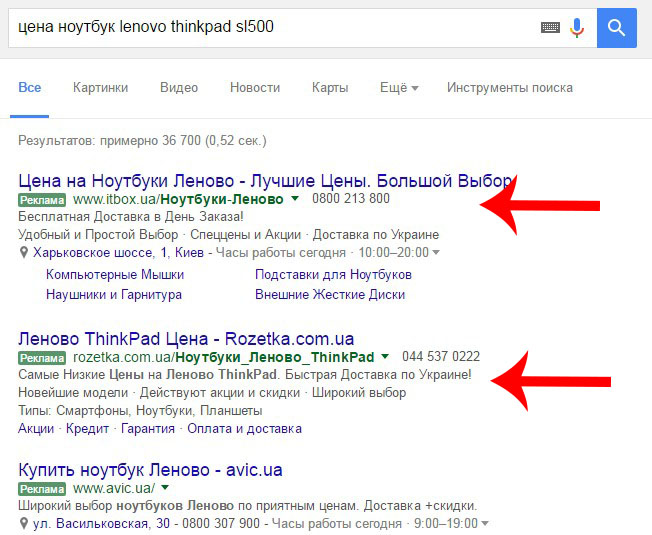
Task: Click Реклама badge beside rozetka.com.ua
Action: click(x=42, y=358)
